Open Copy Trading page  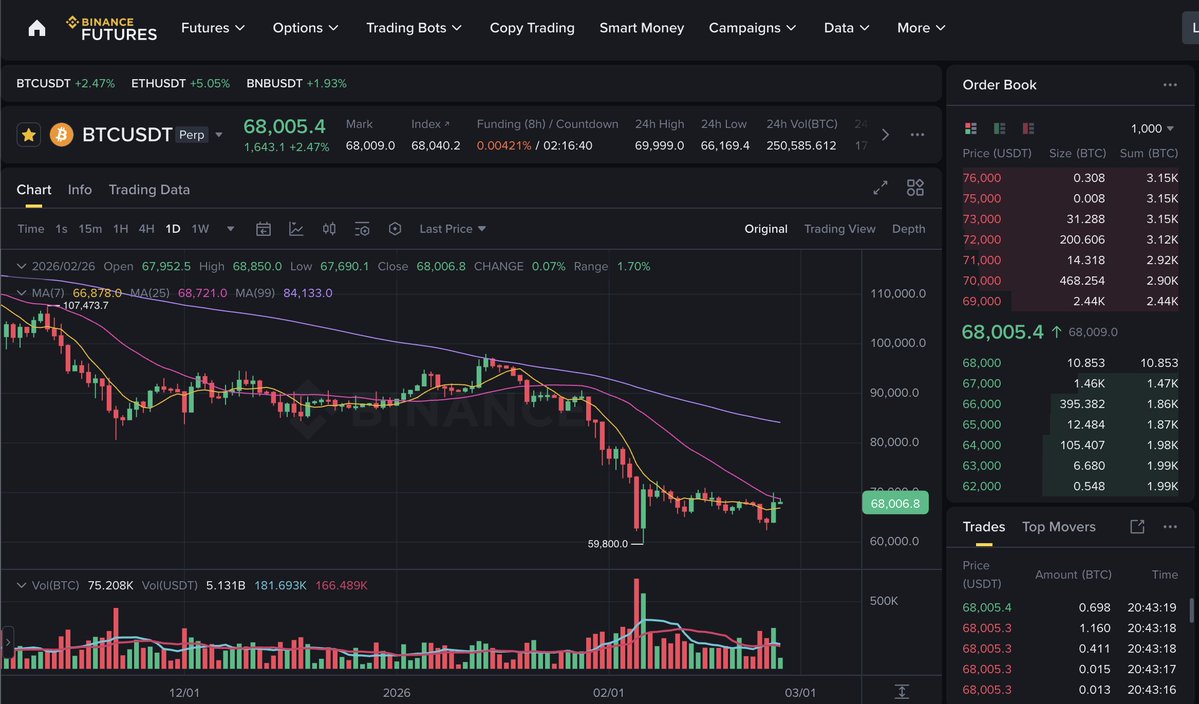[532, 28]
